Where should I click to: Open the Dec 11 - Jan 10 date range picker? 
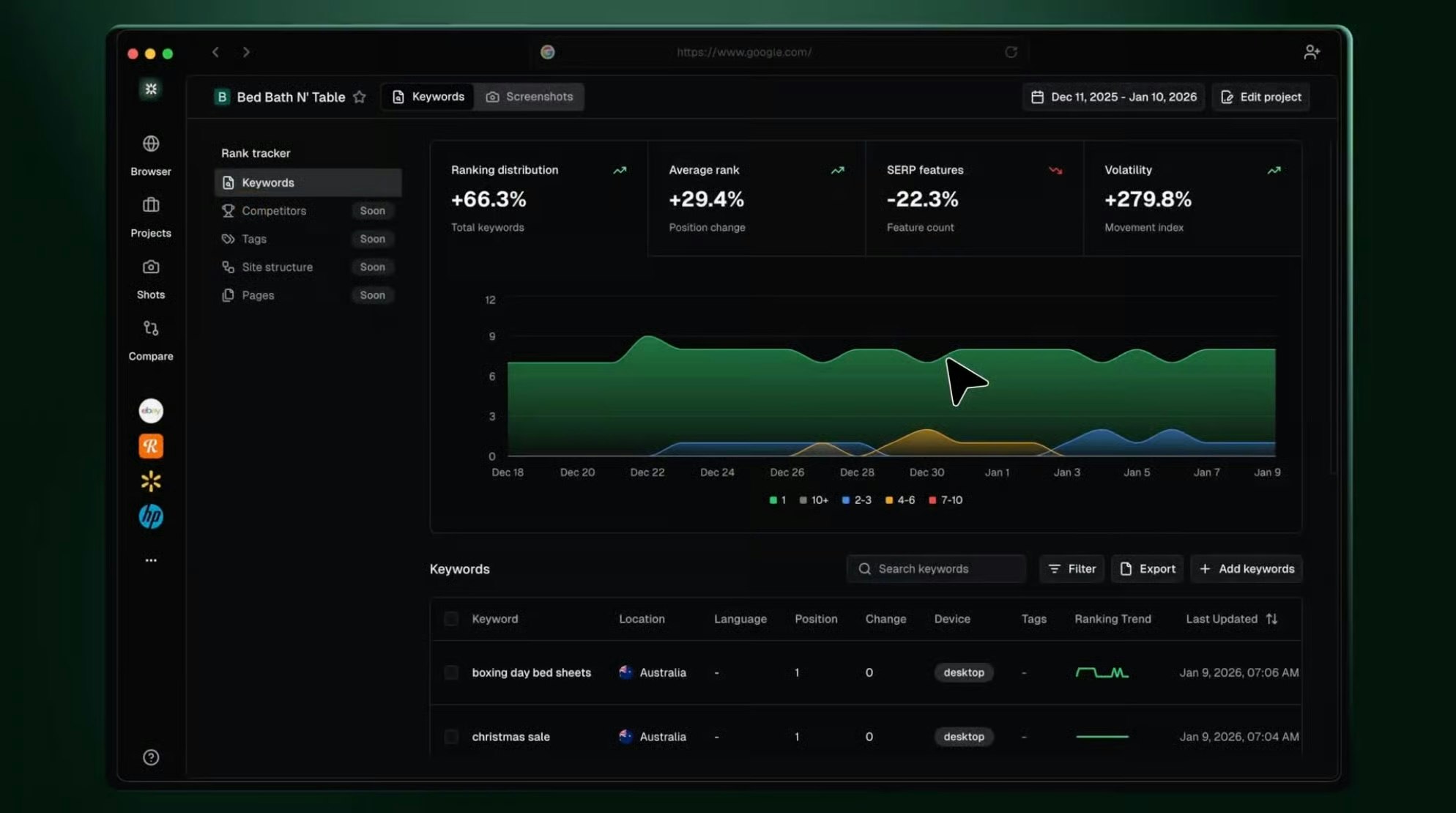[x=1113, y=97]
